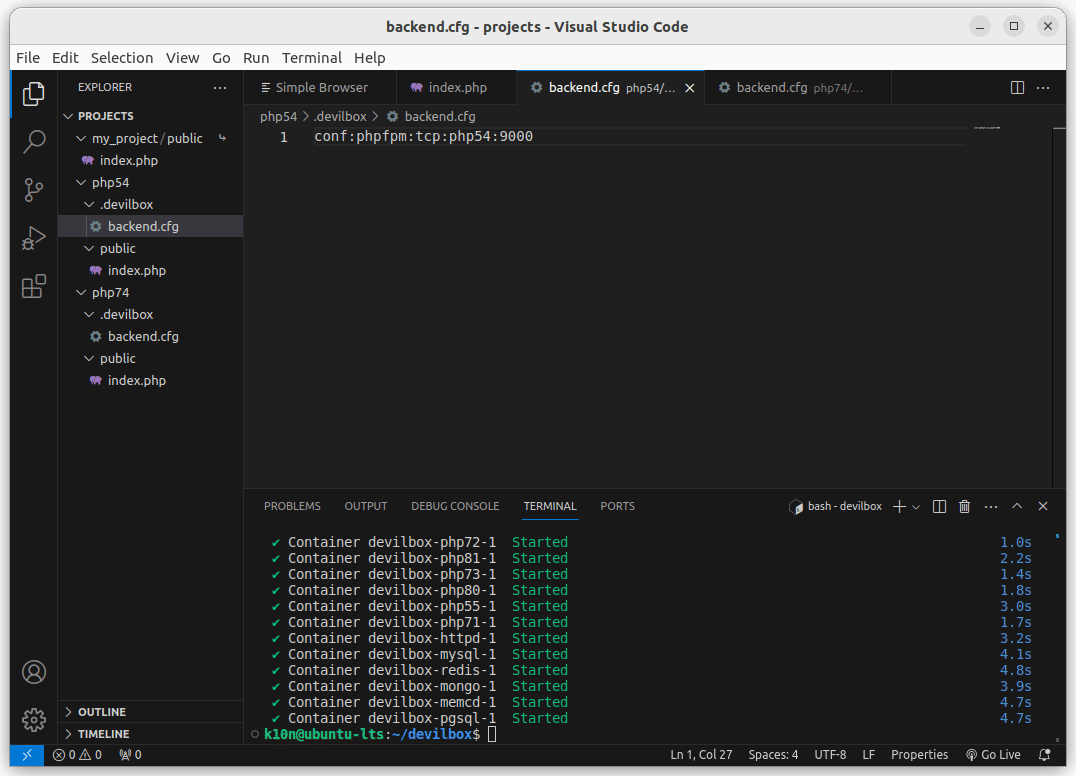Open the new terminal launch profile dropdown

point(916,507)
